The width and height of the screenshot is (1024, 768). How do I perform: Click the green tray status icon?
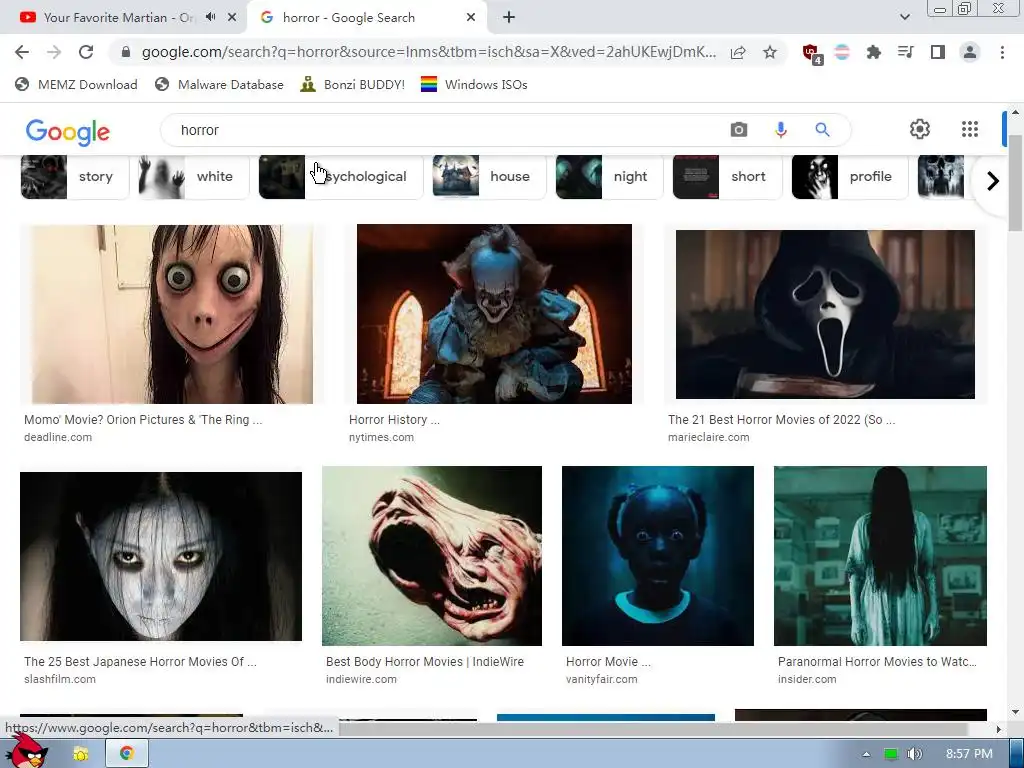(x=890, y=754)
